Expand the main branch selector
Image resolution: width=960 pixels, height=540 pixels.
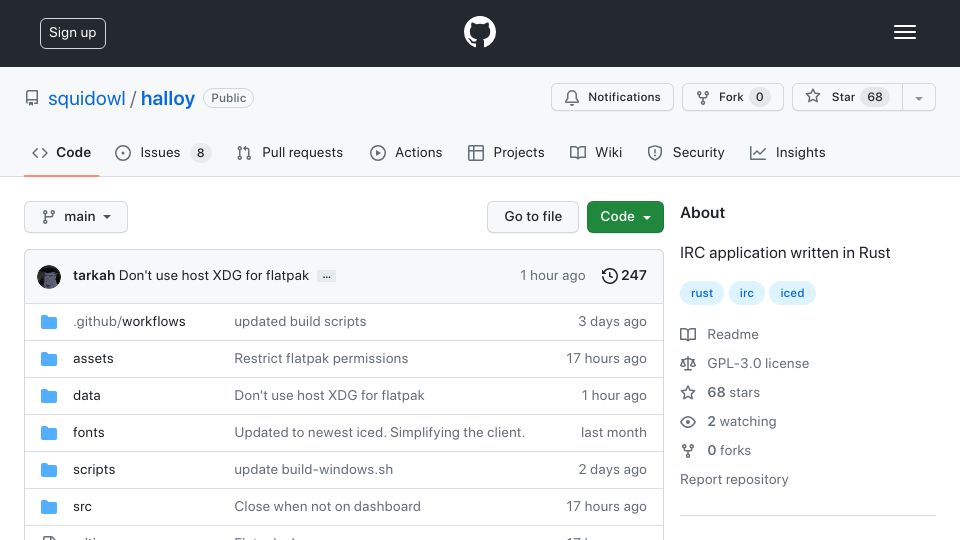pyautogui.click(x=76, y=217)
